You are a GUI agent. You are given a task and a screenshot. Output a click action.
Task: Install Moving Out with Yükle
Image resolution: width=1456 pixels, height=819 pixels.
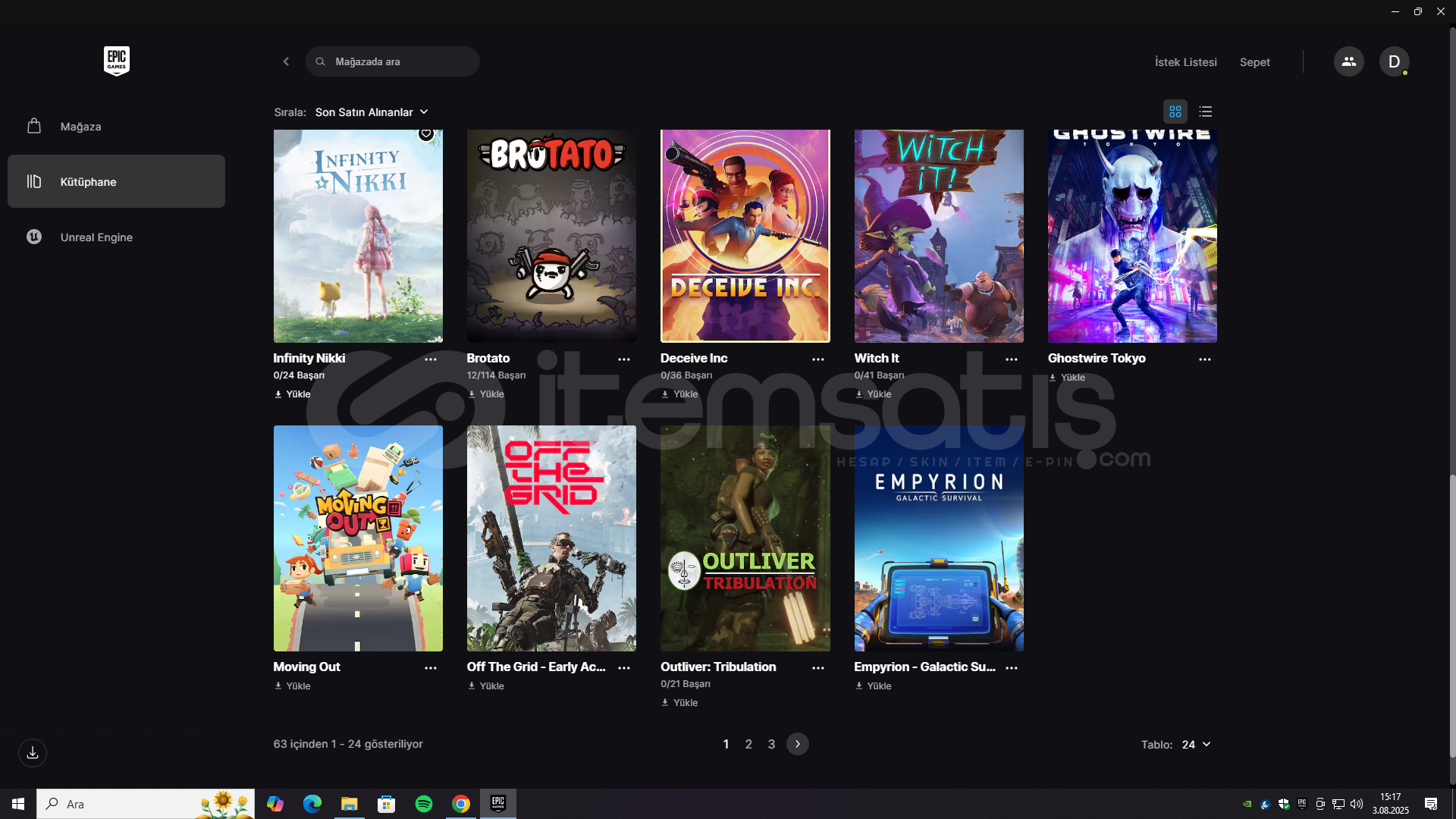coord(293,686)
